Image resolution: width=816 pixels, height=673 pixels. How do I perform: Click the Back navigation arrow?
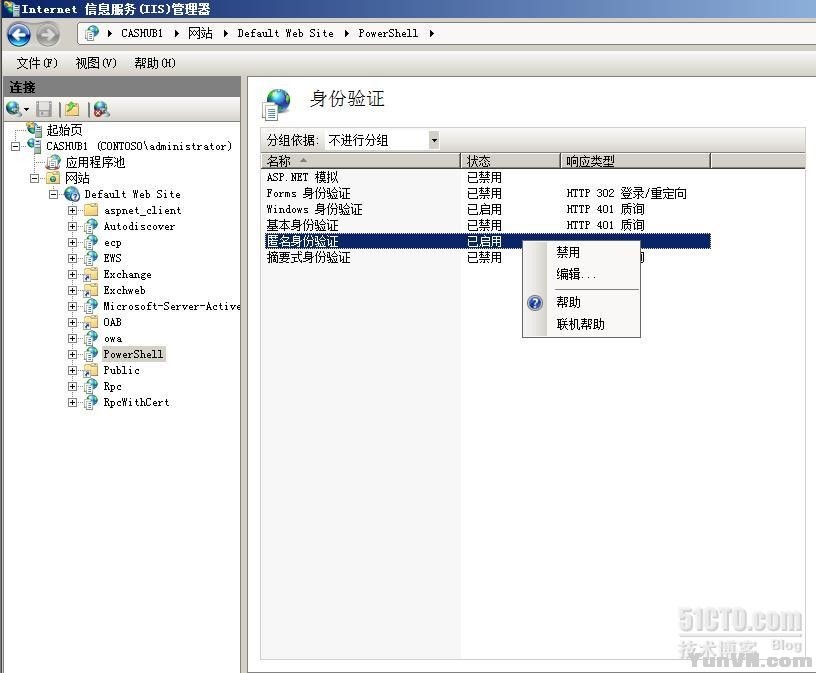[x=19, y=35]
